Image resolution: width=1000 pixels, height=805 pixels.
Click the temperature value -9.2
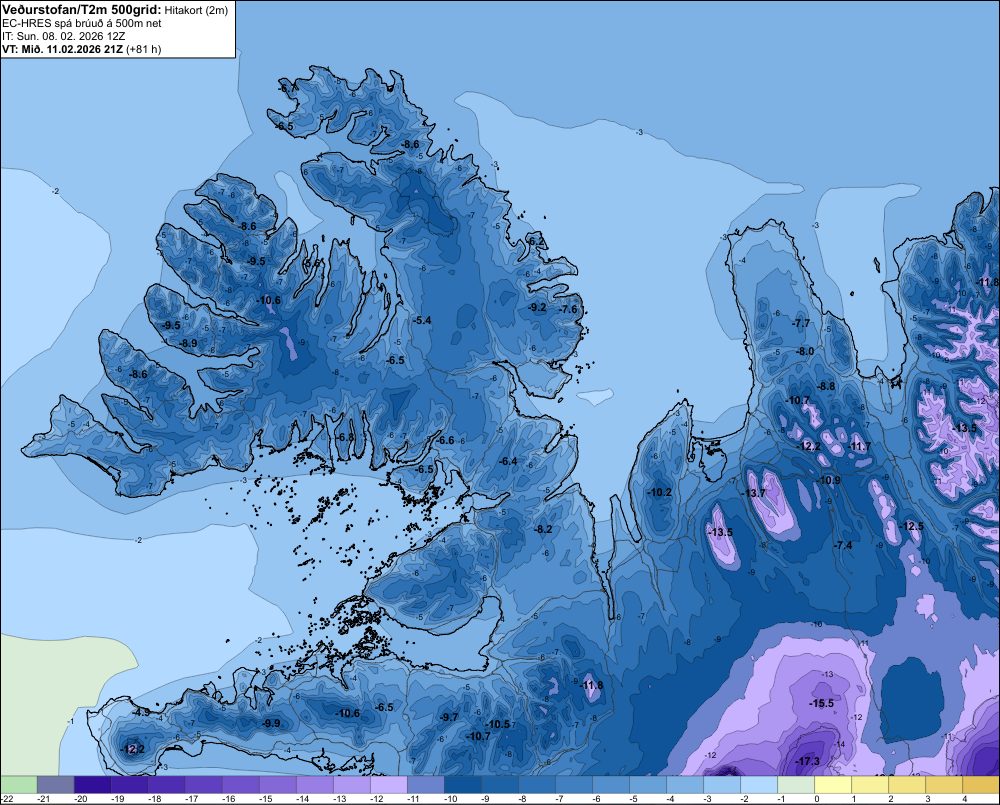click(537, 307)
